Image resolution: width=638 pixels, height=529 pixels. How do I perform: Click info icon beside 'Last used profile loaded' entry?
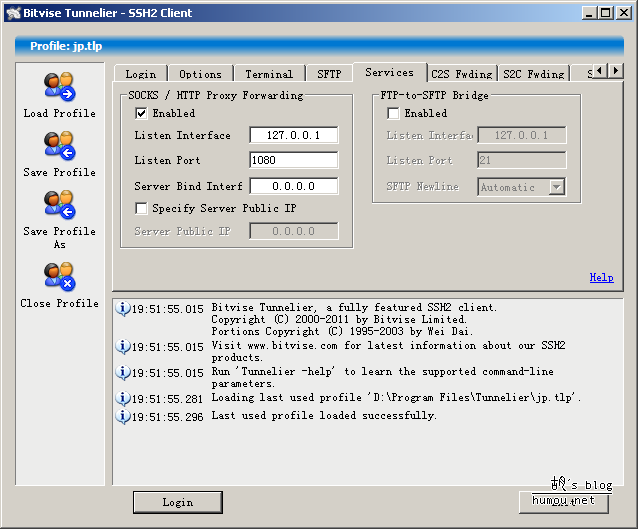(x=122, y=416)
